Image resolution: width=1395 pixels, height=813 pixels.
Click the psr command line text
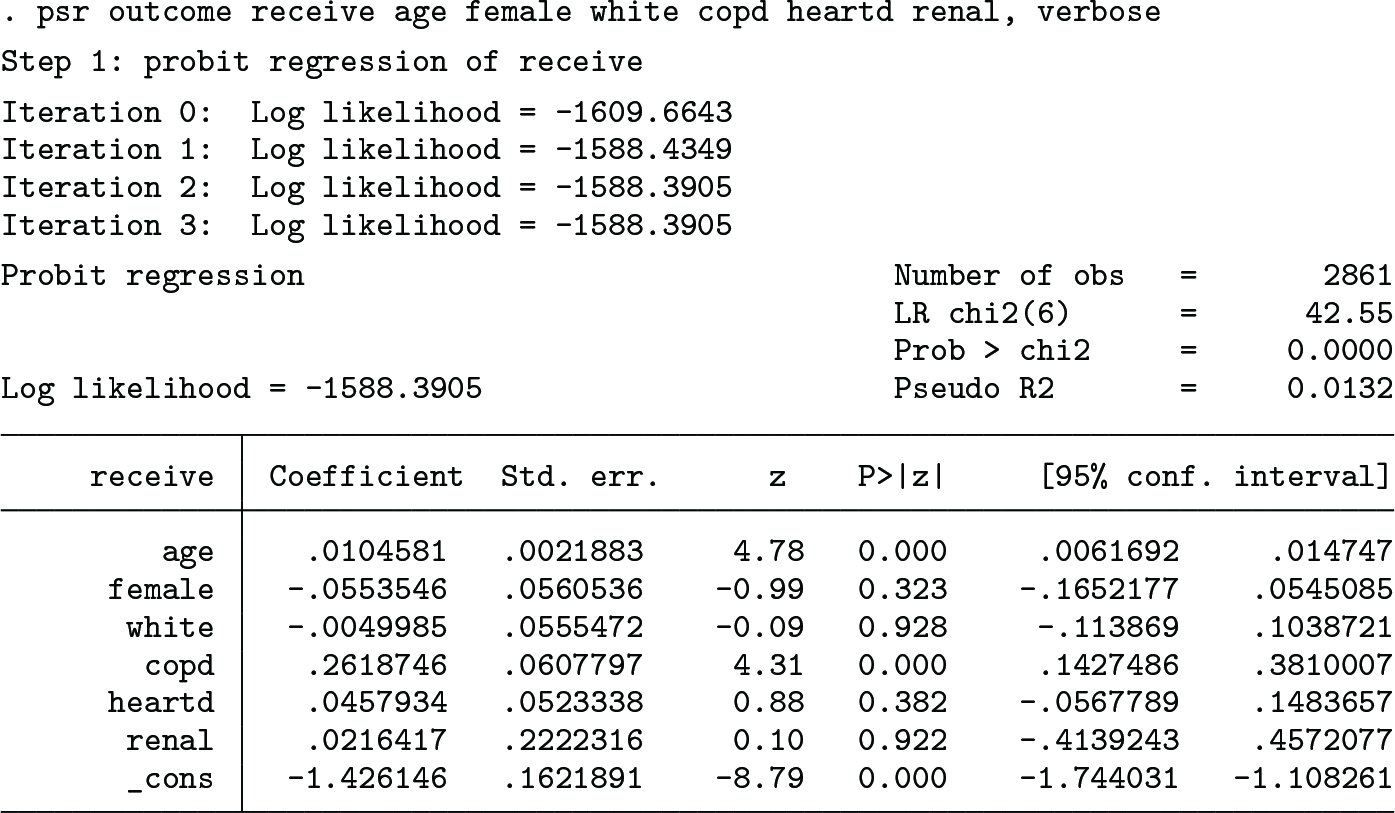coord(582,14)
